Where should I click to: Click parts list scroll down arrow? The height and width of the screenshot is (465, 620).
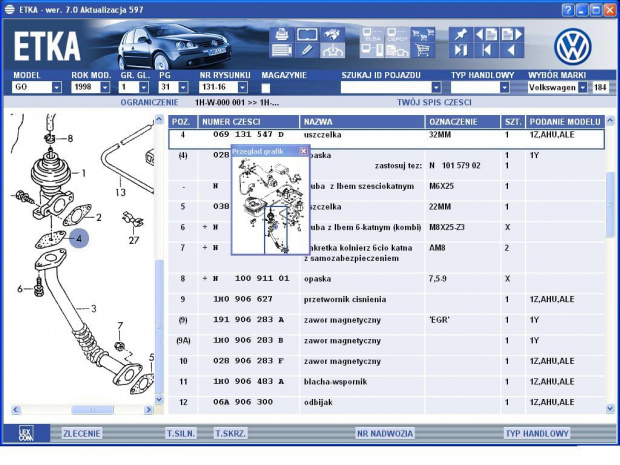point(610,408)
